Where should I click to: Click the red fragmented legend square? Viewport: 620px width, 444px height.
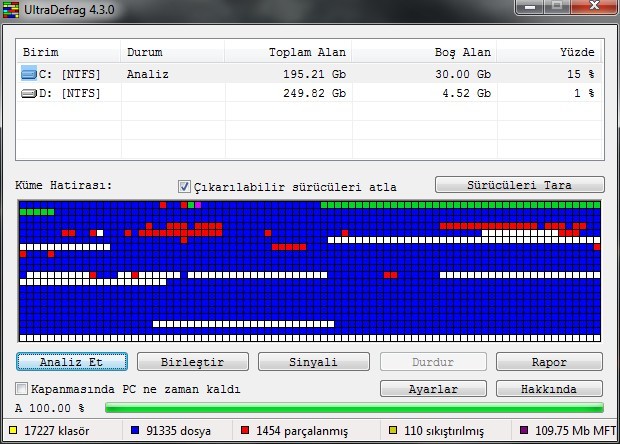(x=245, y=430)
